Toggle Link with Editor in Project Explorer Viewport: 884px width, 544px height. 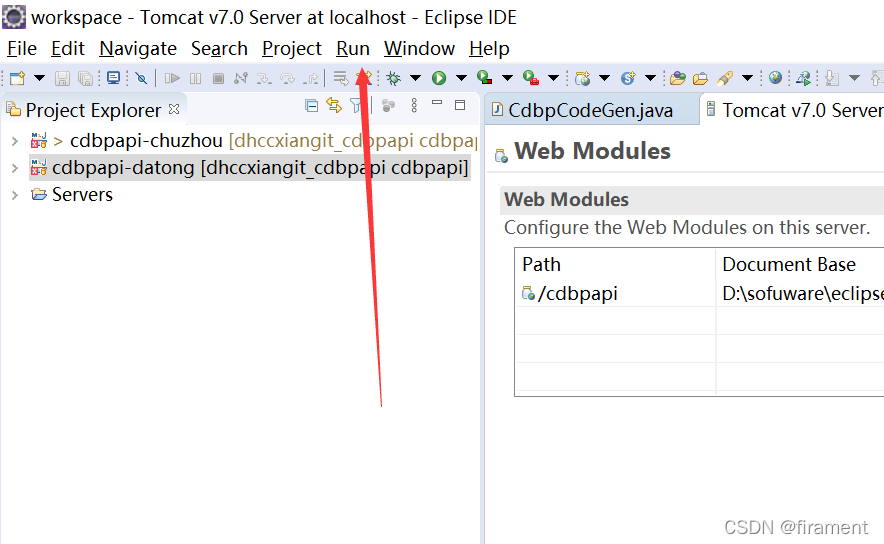click(x=334, y=105)
